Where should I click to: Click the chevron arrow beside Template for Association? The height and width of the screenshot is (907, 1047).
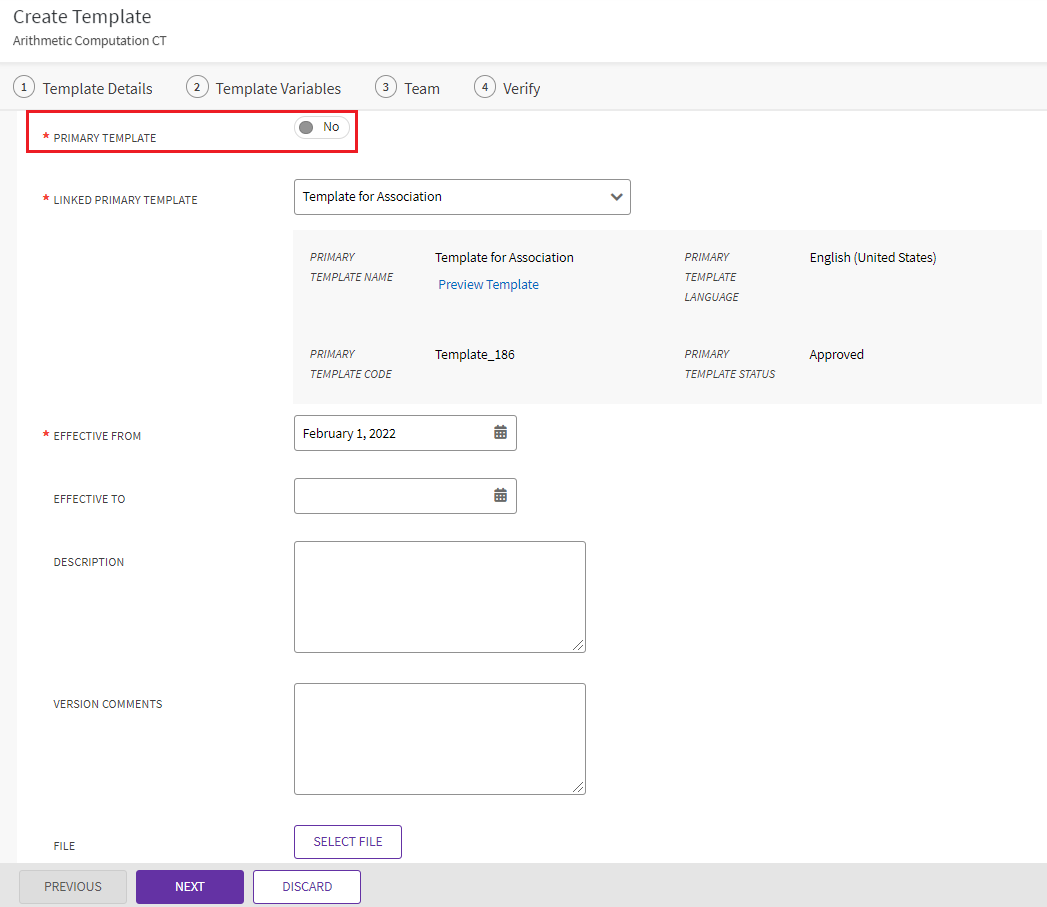click(x=616, y=197)
